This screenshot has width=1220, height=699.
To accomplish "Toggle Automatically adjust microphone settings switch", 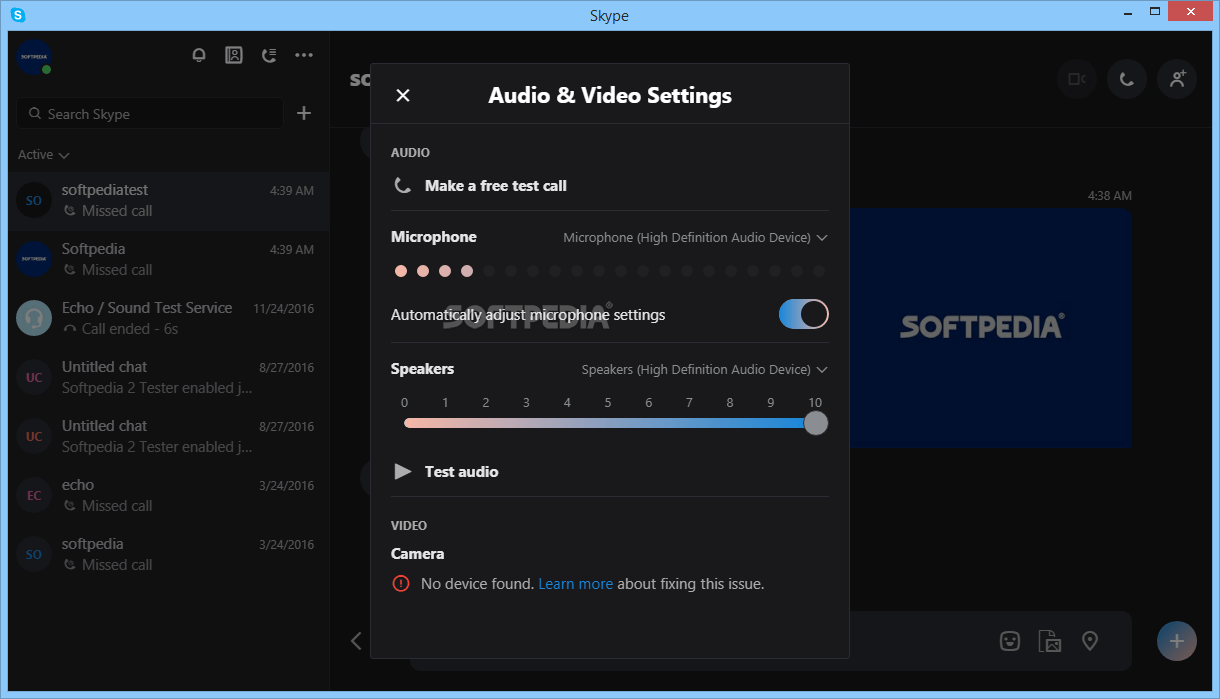I will [804, 314].
